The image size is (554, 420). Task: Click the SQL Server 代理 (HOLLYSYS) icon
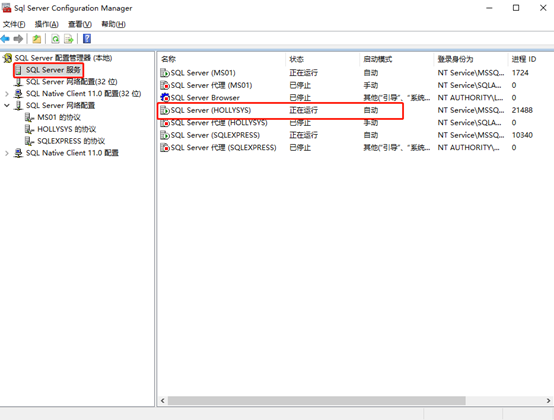coord(165,123)
